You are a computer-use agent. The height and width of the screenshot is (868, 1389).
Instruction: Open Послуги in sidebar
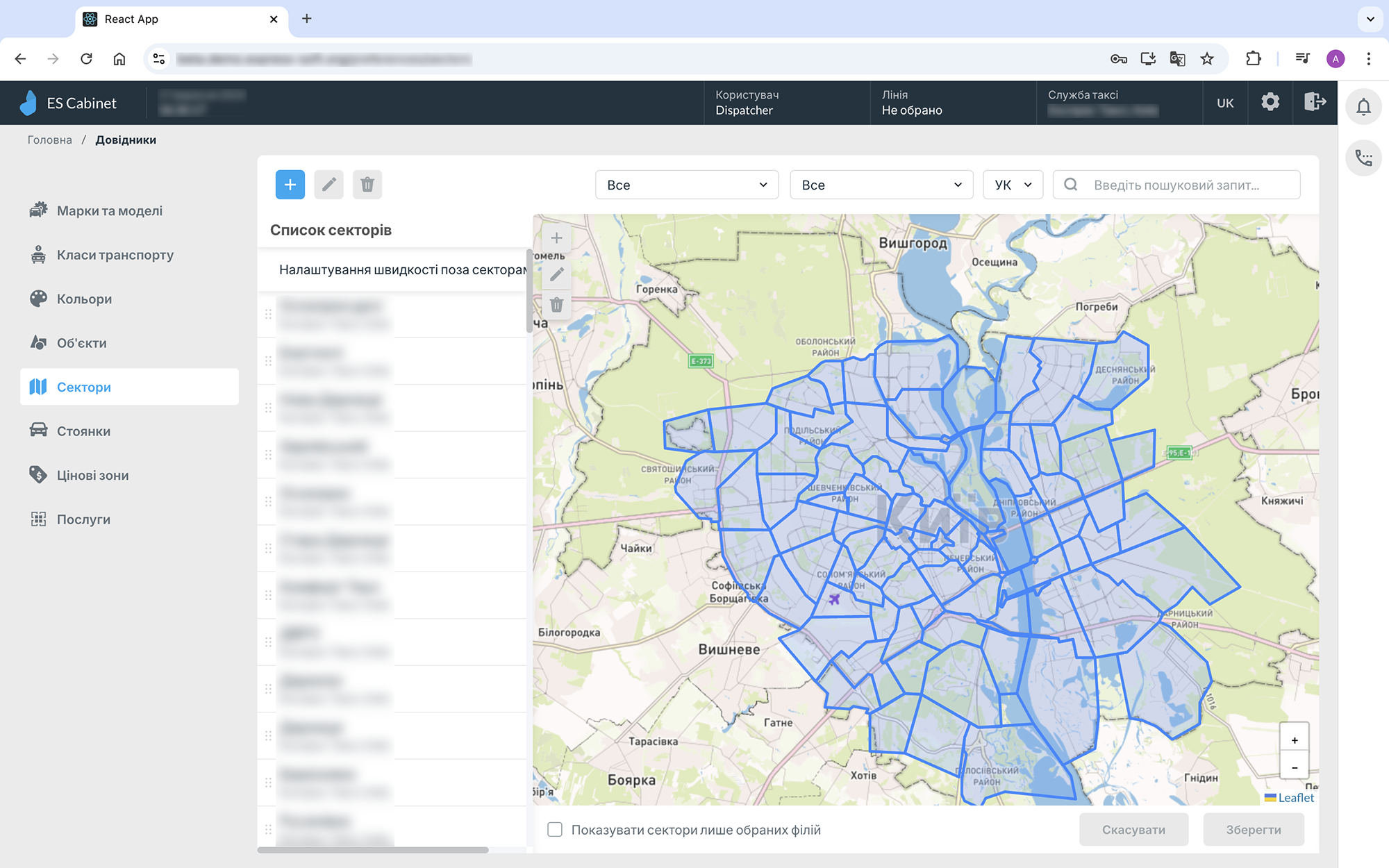pyautogui.click(x=129, y=519)
